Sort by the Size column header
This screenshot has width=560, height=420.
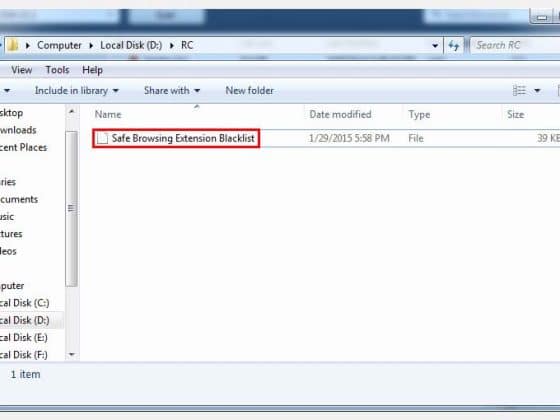(516, 115)
